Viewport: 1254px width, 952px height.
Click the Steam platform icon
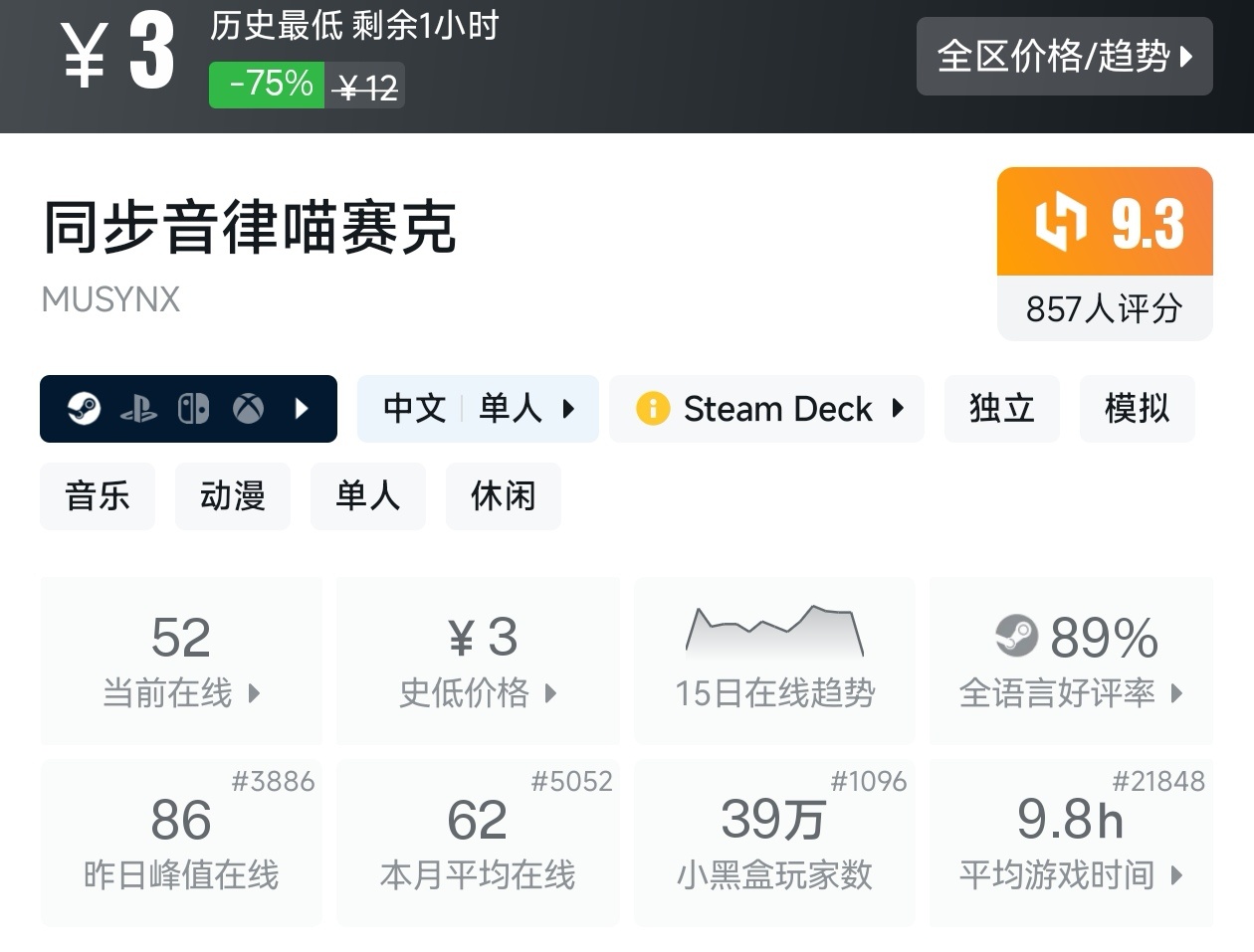[84, 409]
